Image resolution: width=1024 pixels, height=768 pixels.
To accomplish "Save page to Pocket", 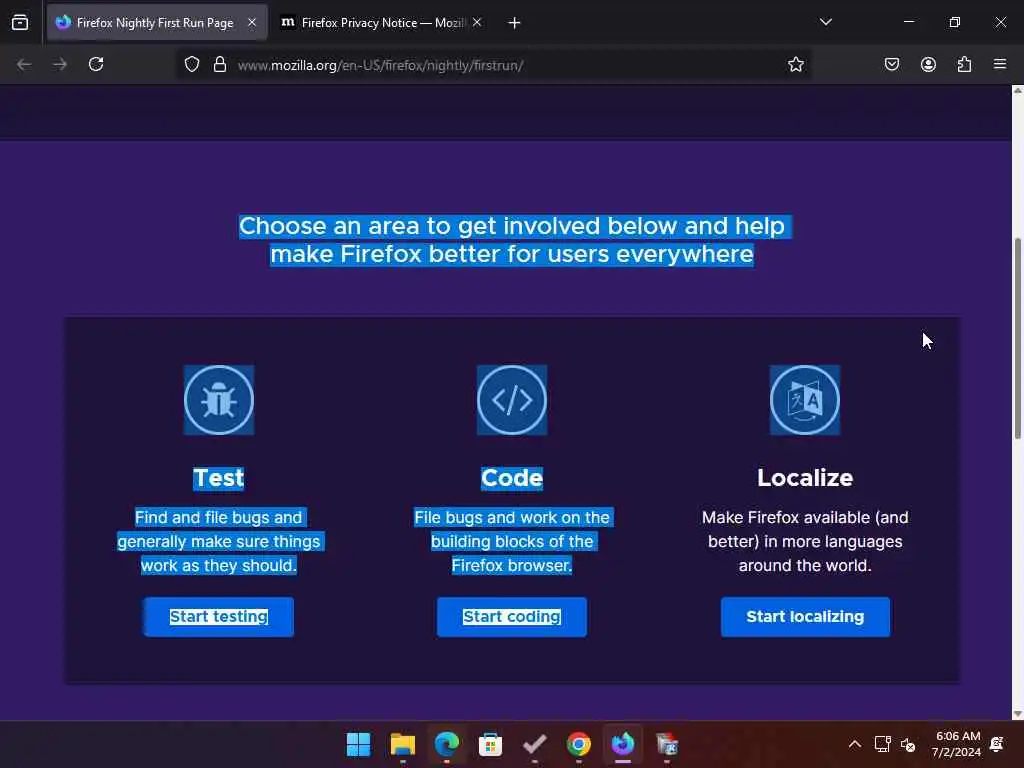I will click(x=892, y=64).
